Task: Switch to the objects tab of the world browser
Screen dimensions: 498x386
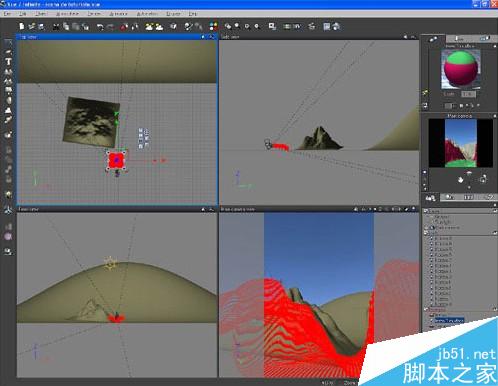Action: (430, 198)
